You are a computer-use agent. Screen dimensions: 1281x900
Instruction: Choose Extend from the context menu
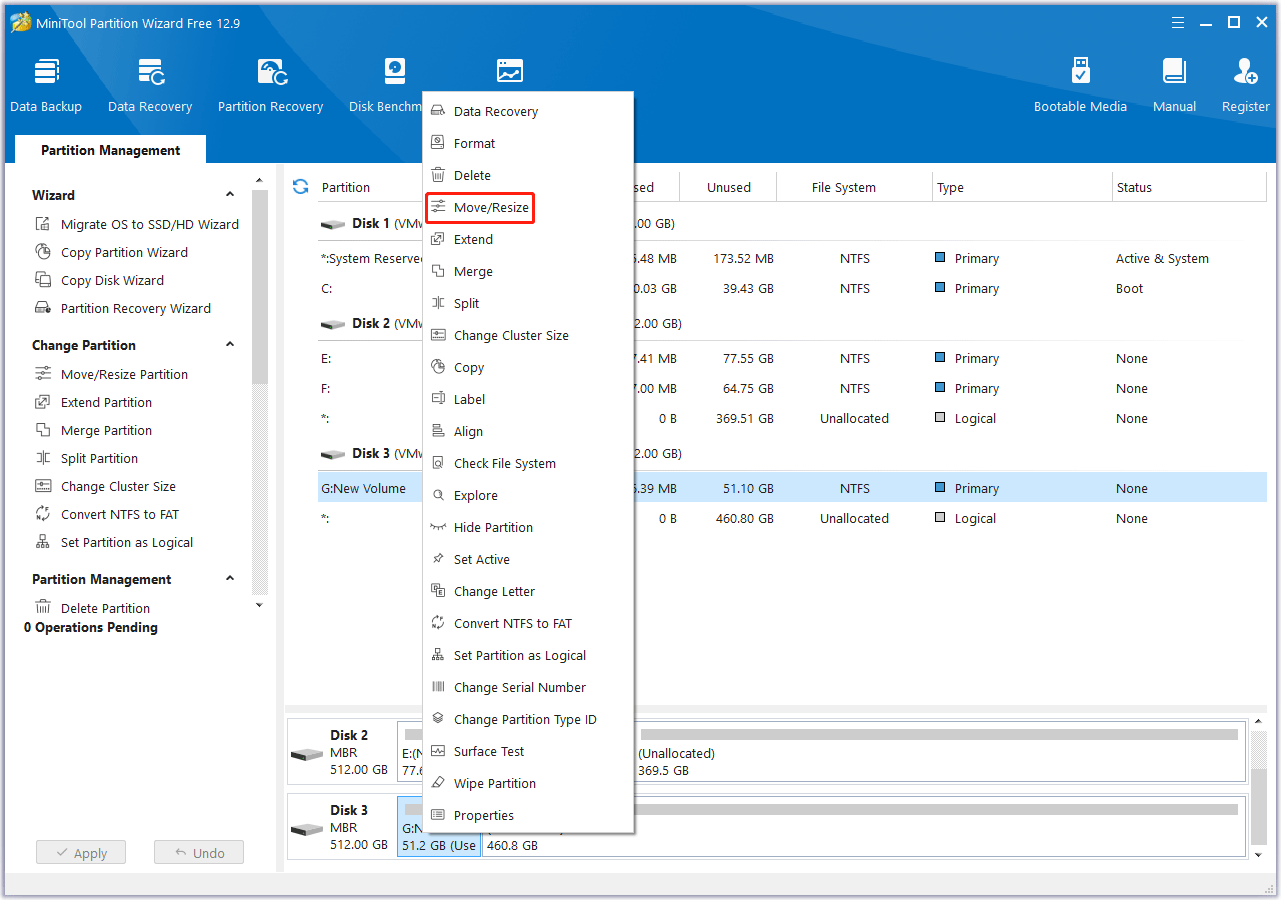point(528,239)
